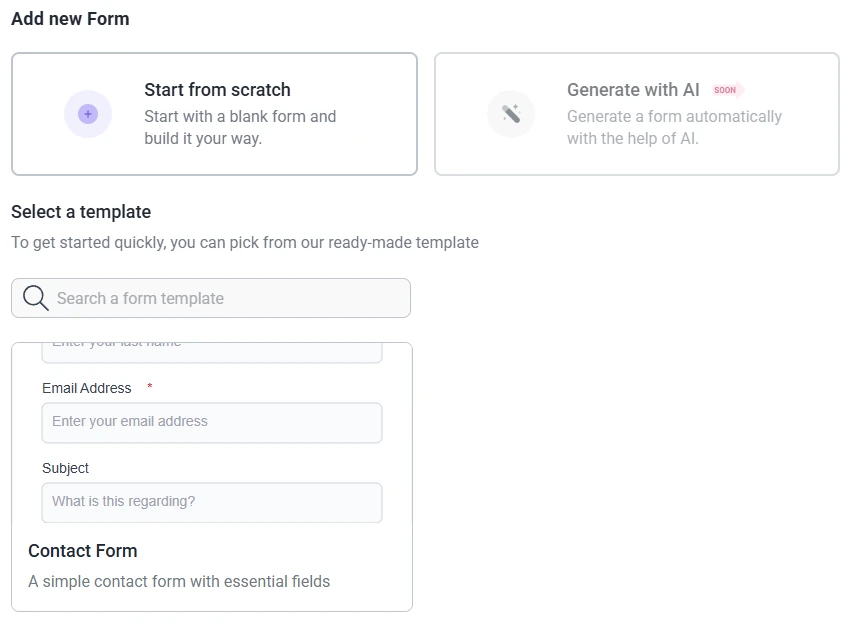Click the Generate a form automatically description text
This screenshot has height=625, width=853.
tap(674, 127)
